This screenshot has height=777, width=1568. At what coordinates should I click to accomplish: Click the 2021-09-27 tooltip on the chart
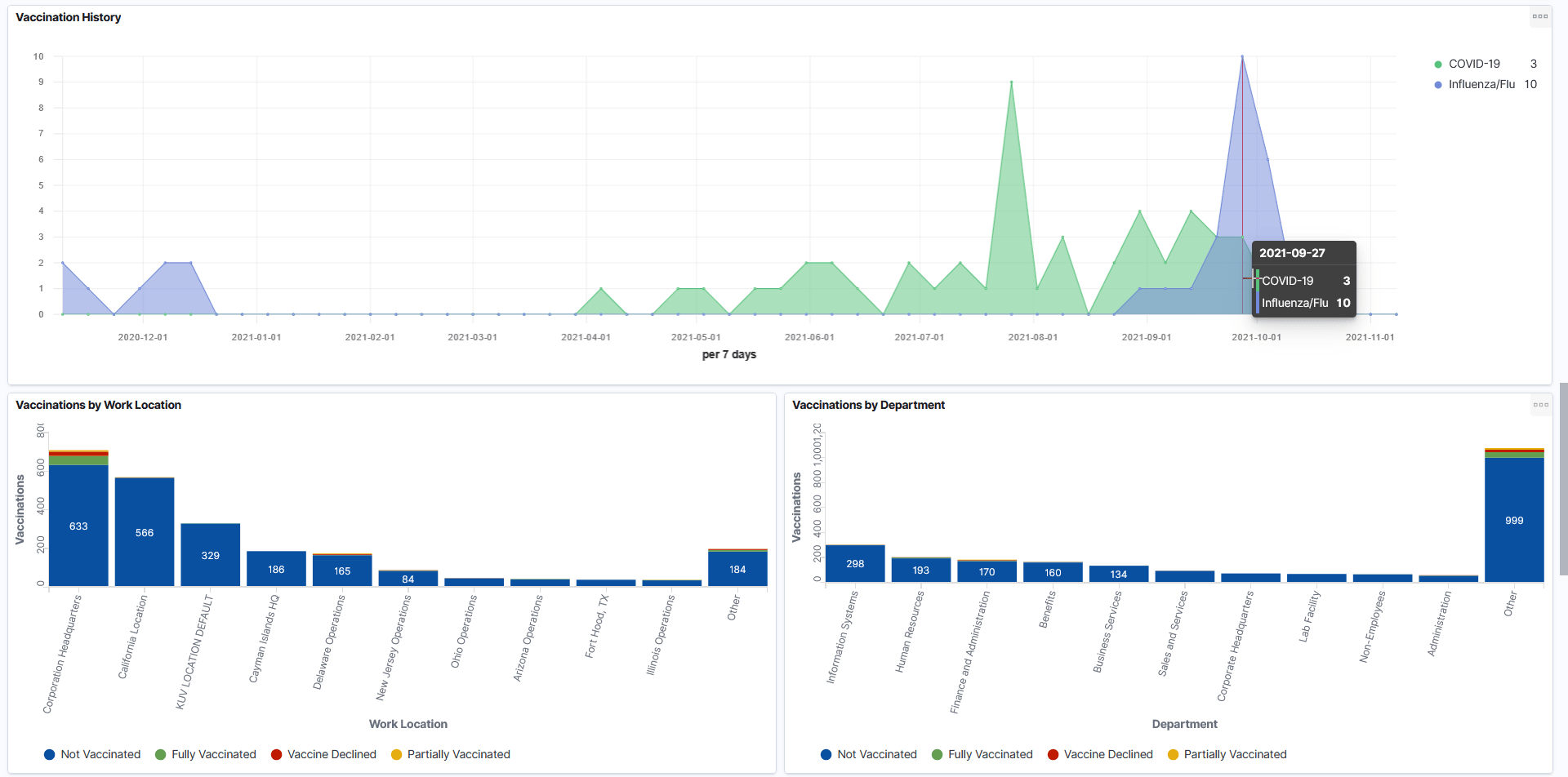tap(1303, 277)
